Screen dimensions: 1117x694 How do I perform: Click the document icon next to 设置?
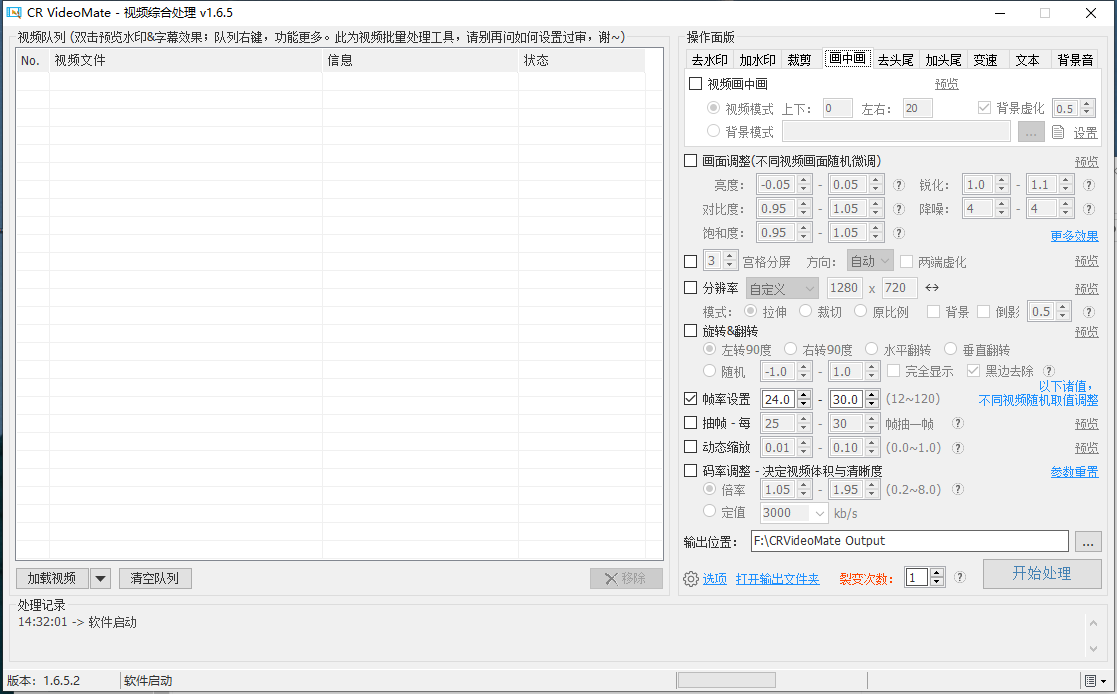tap(1058, 132)
